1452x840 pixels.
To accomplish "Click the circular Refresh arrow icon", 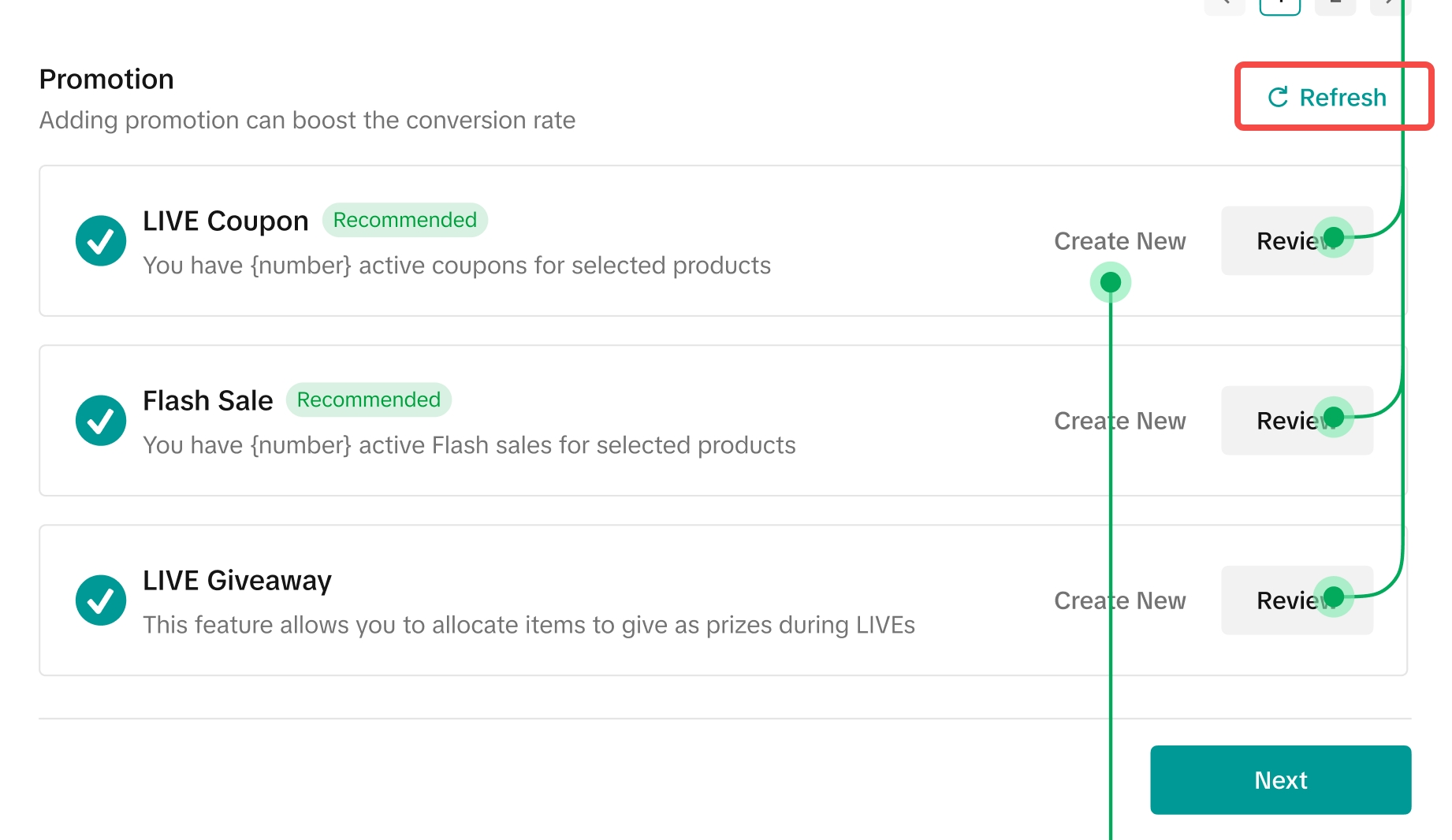I will pyautogui.click(x=1277, y=97).
